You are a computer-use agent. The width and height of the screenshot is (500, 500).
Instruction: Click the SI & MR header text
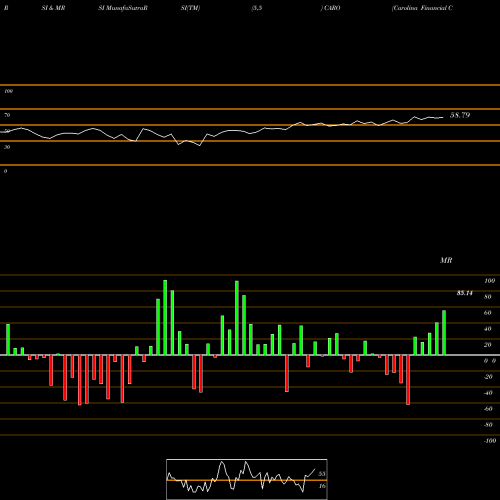click(53, 8)
